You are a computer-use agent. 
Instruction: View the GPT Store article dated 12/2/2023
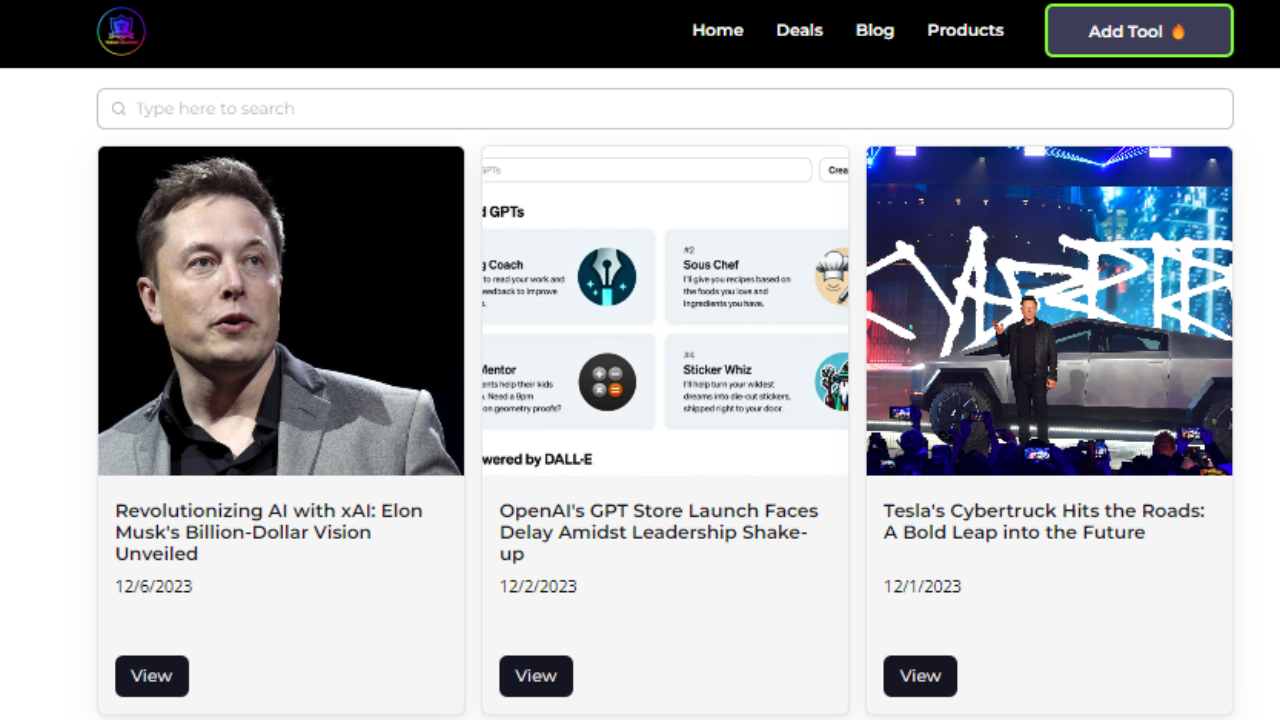click(536, 676)
